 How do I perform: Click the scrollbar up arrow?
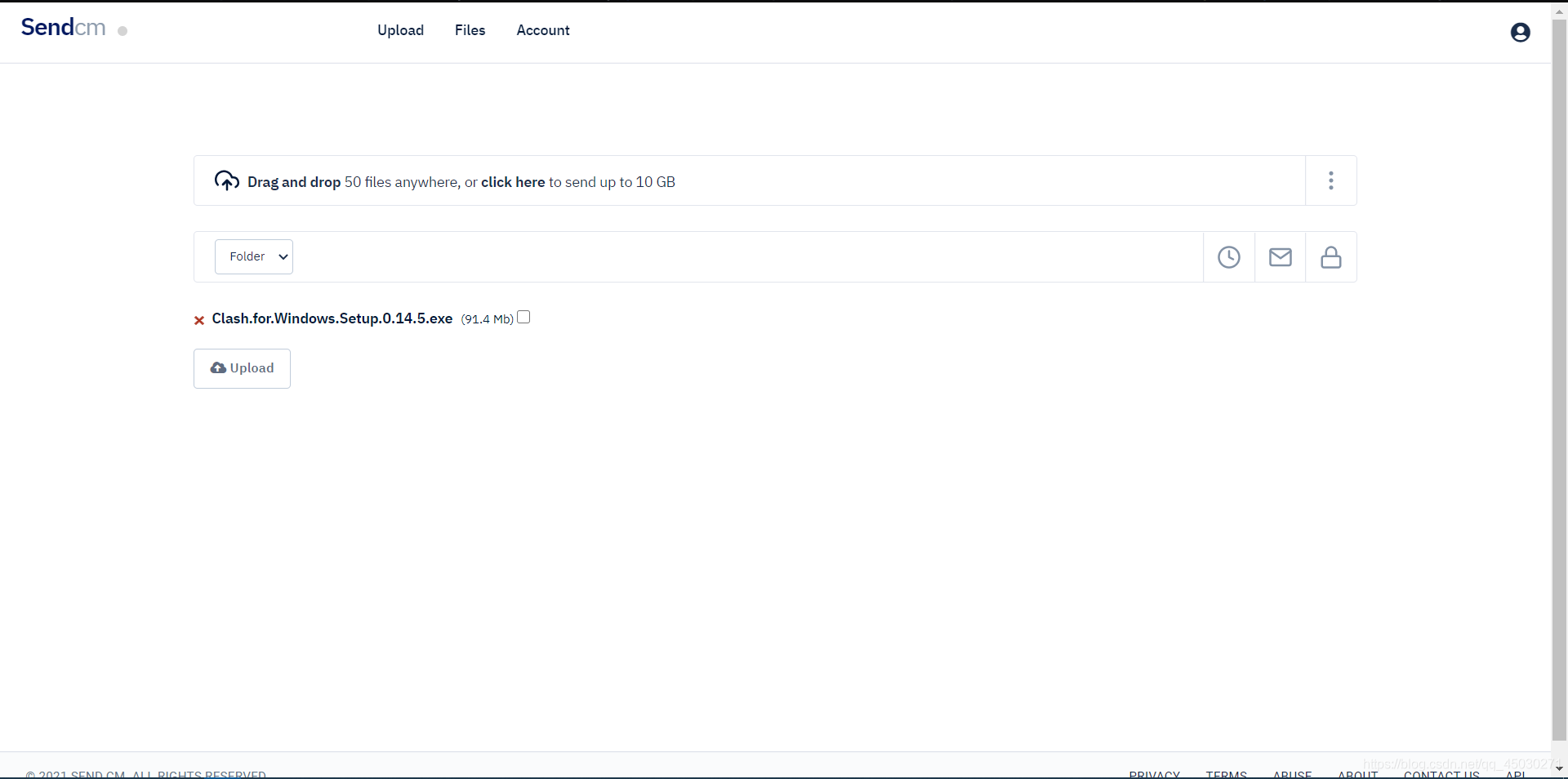pos(1559,11)
